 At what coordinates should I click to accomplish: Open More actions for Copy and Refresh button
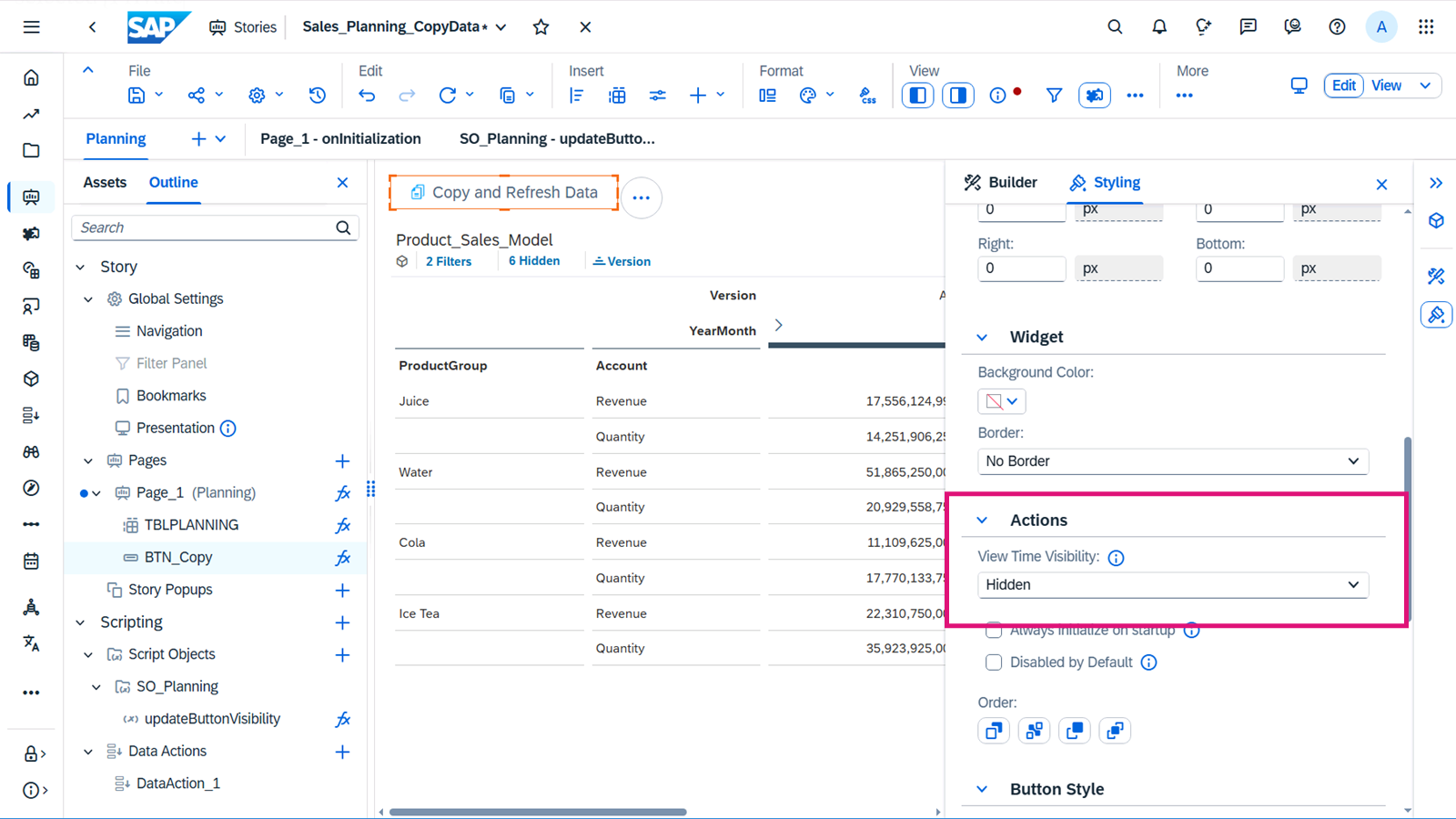[x=642, y=197]
